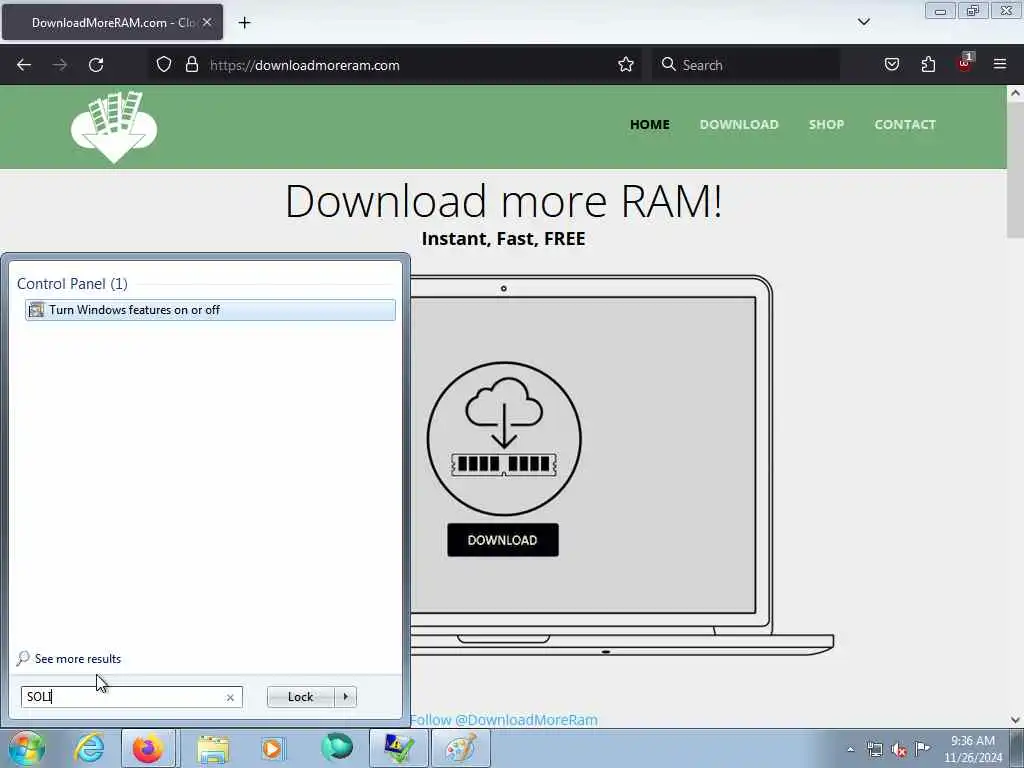Viewport: 1024px width, 768px height.
Task: Open the HOME nav item
Action: [650, 124]
